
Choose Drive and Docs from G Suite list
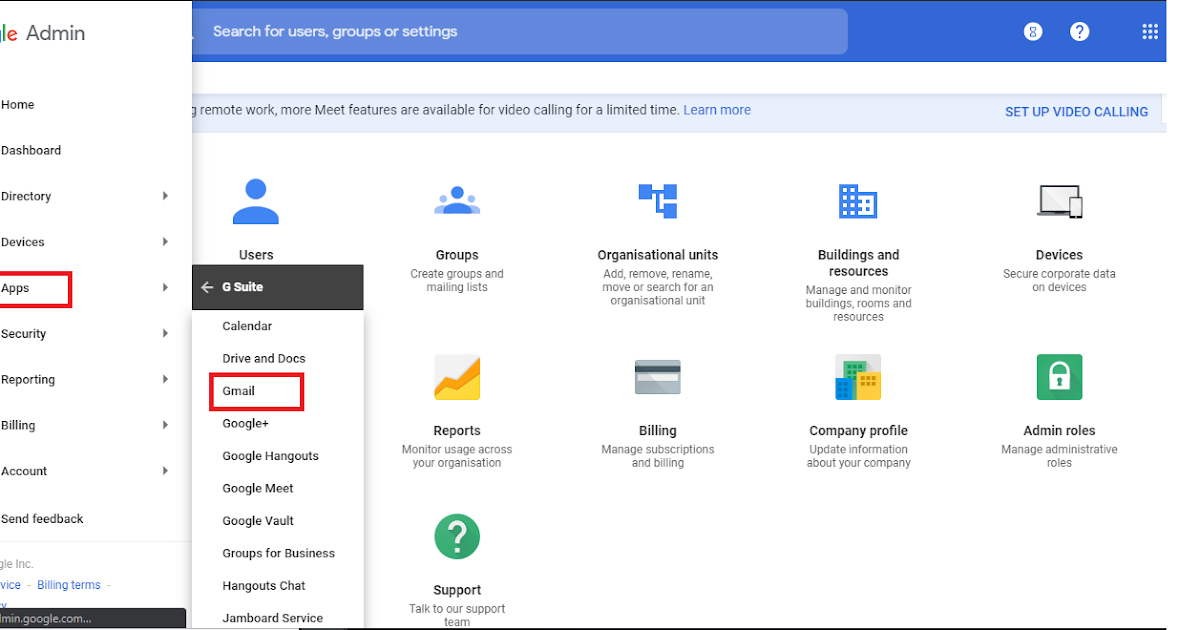264,358
